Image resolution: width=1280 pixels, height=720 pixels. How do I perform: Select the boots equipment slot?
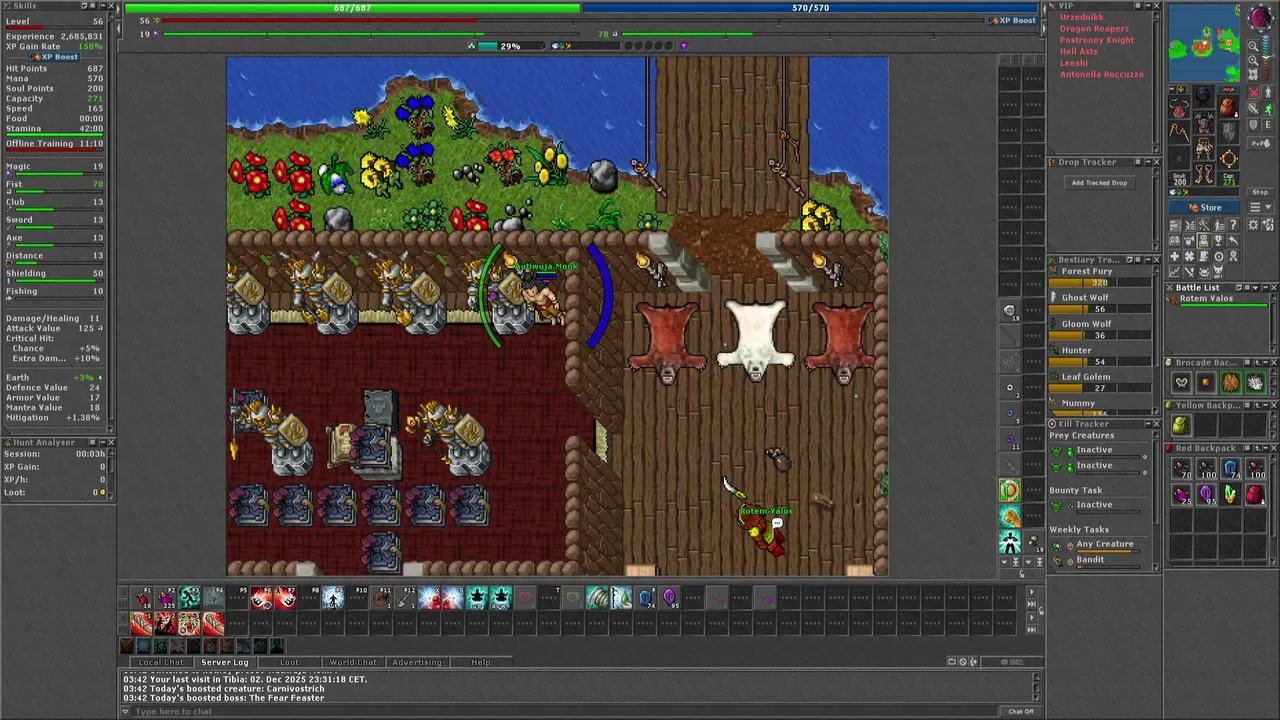click(x=1203, y=173)
